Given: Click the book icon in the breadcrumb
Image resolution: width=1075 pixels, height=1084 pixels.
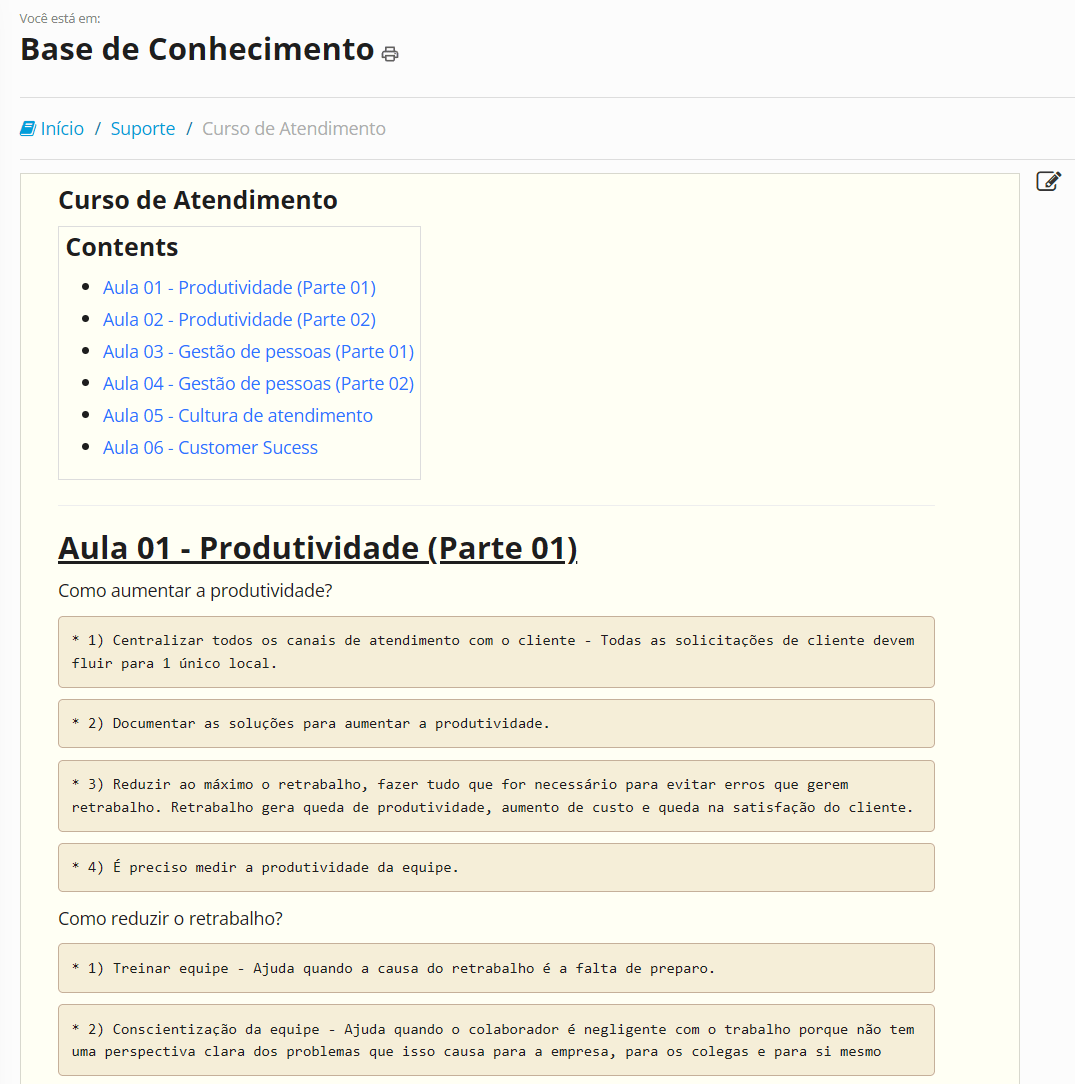Looking at the screenshot, I should point(28,129).
